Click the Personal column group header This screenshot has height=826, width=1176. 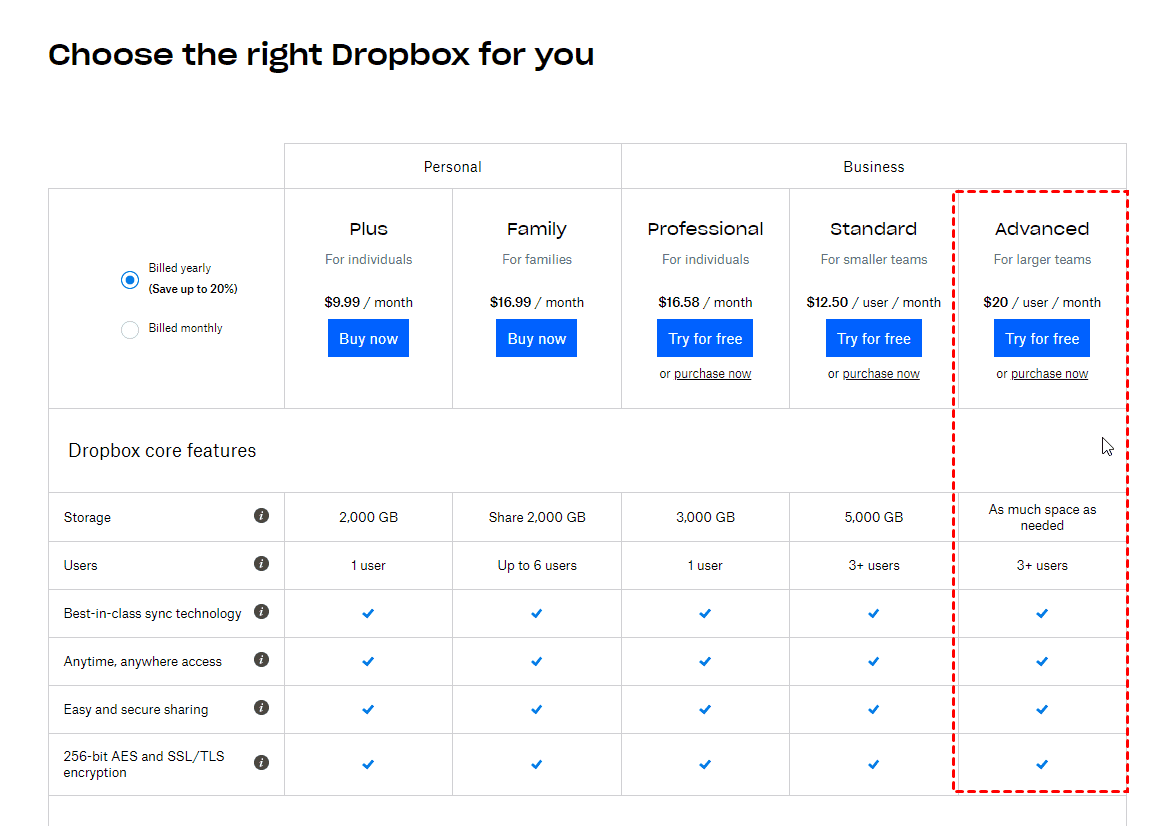coord(452,167)
